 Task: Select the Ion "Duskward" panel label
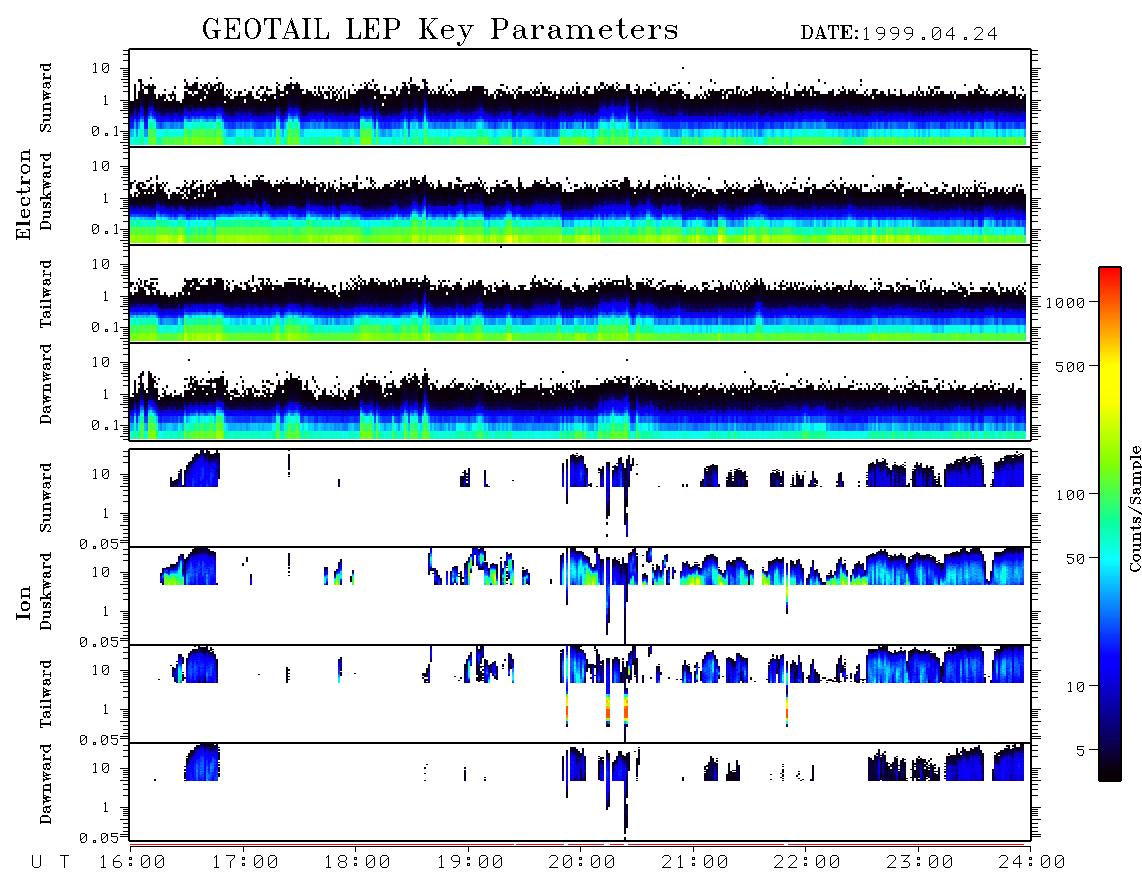46,591
